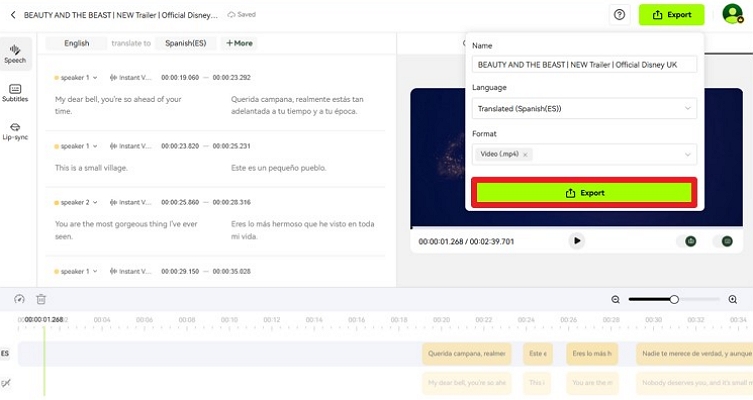Zoom in the timeline with magnifier plus
Image resolution: width=753 pixels, height=400 pixels.
pyautogui.click(x=733, y=299)
